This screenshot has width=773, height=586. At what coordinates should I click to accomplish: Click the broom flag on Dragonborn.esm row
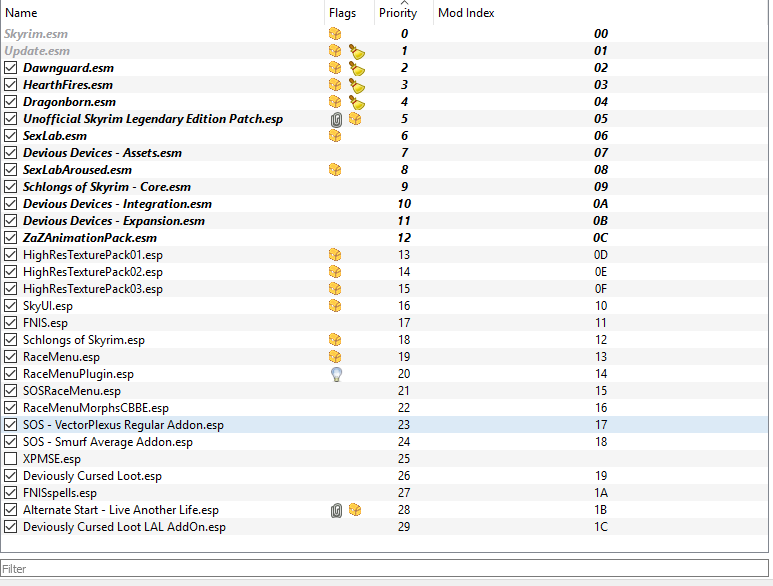356,102
